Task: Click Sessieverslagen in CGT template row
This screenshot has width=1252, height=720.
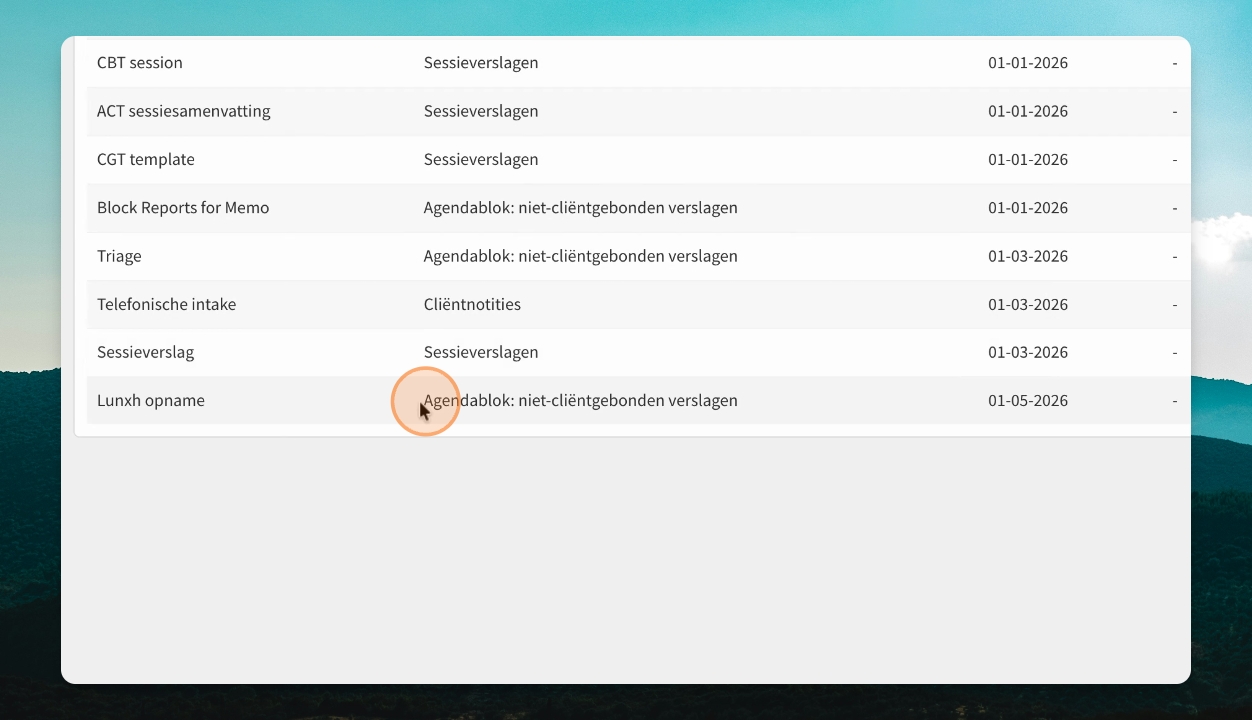Action: click(481, 159)
